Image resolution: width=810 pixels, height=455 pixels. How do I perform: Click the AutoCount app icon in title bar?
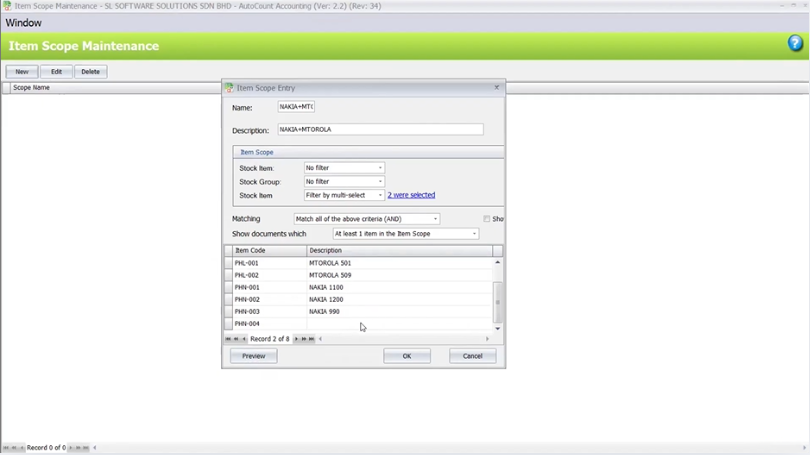(x=7, y=6)
